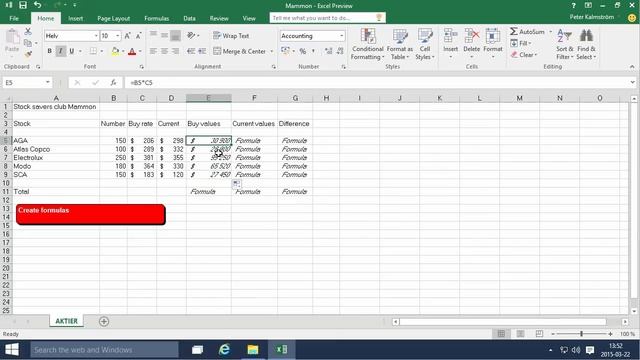Expand the formula bar
Viewport: 640px width, 360px height.
click(632, 82)
